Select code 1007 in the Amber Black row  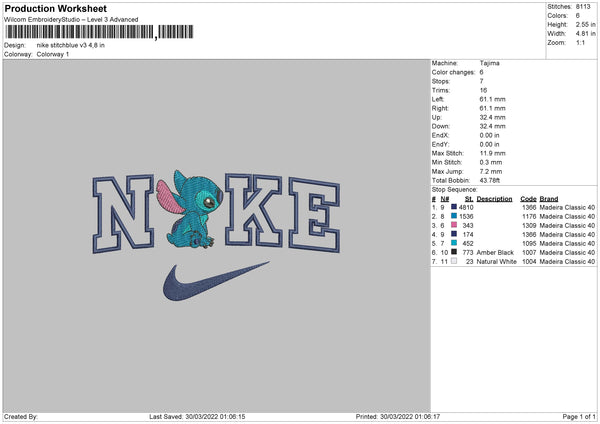[529, 253]
